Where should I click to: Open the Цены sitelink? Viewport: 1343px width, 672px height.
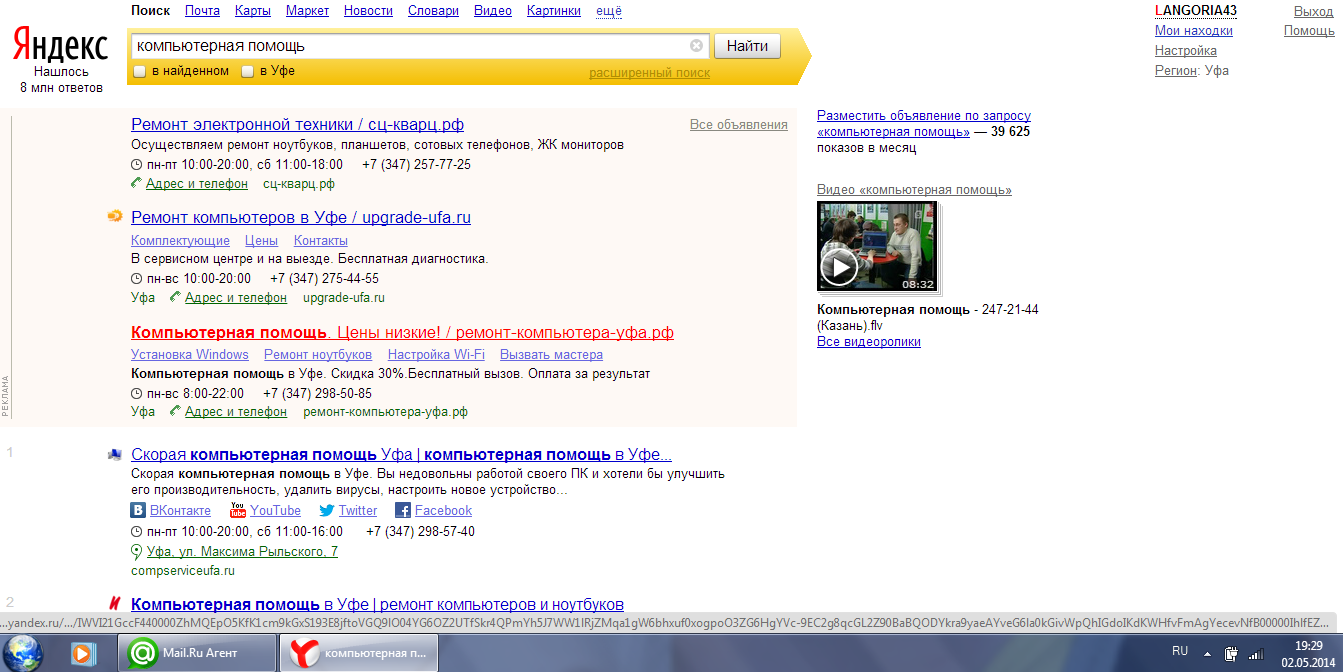pyautogui.click(x=261, y=241)
